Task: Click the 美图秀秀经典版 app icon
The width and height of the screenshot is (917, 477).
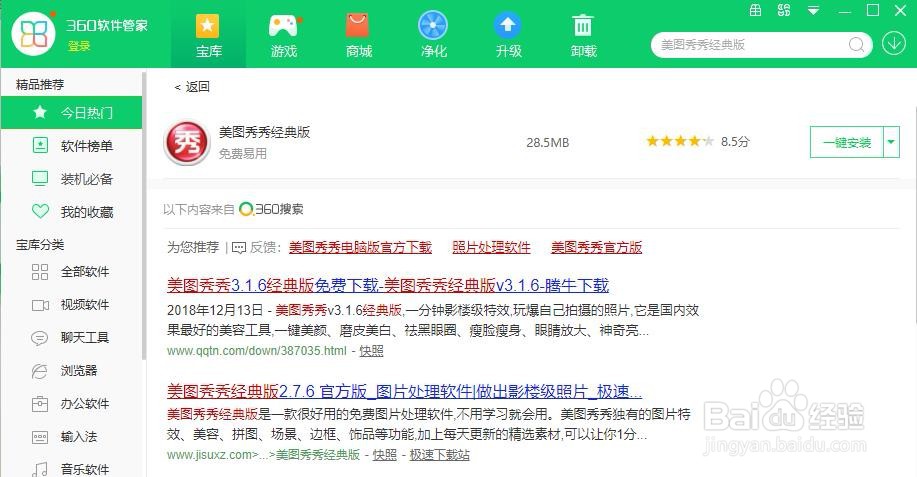Action: [x=187, y=143]
